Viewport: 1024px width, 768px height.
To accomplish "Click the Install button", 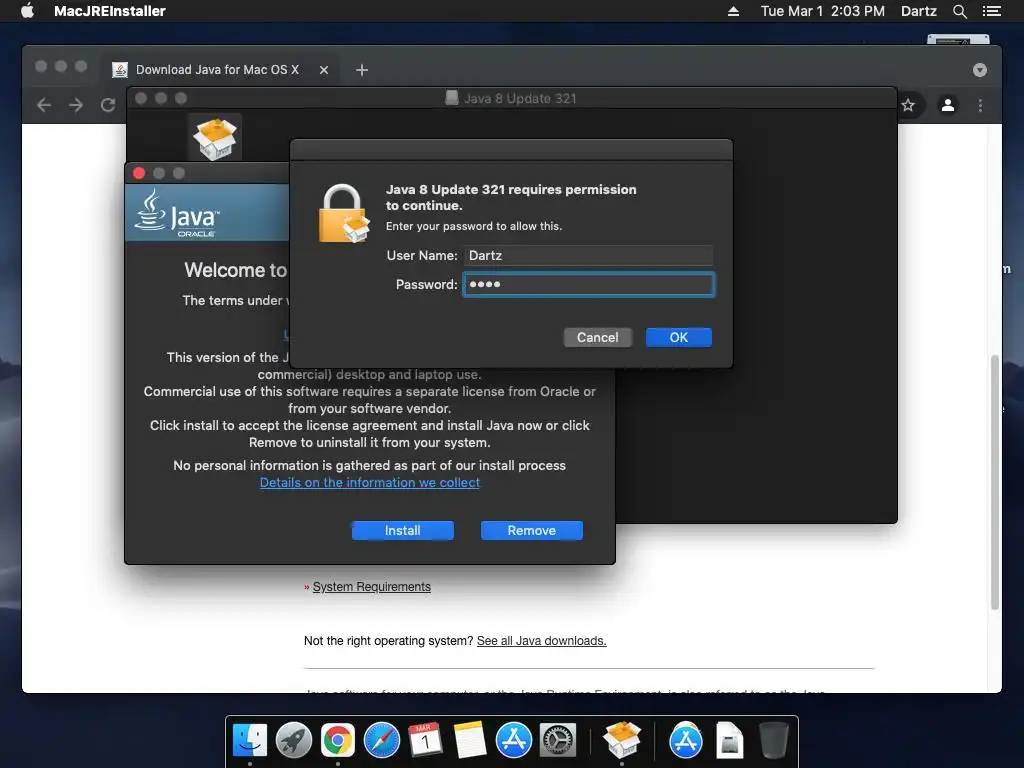I will pyautogui.click(x=402, y=531).
